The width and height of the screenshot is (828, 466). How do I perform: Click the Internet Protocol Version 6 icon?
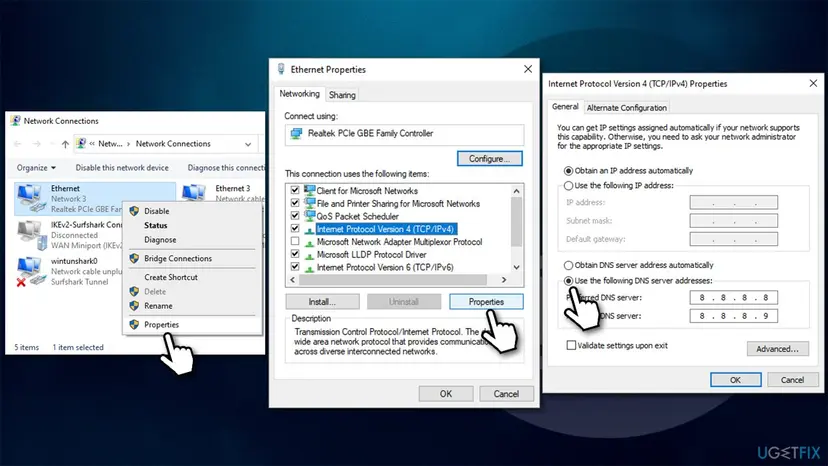click(x=309, y=268)
